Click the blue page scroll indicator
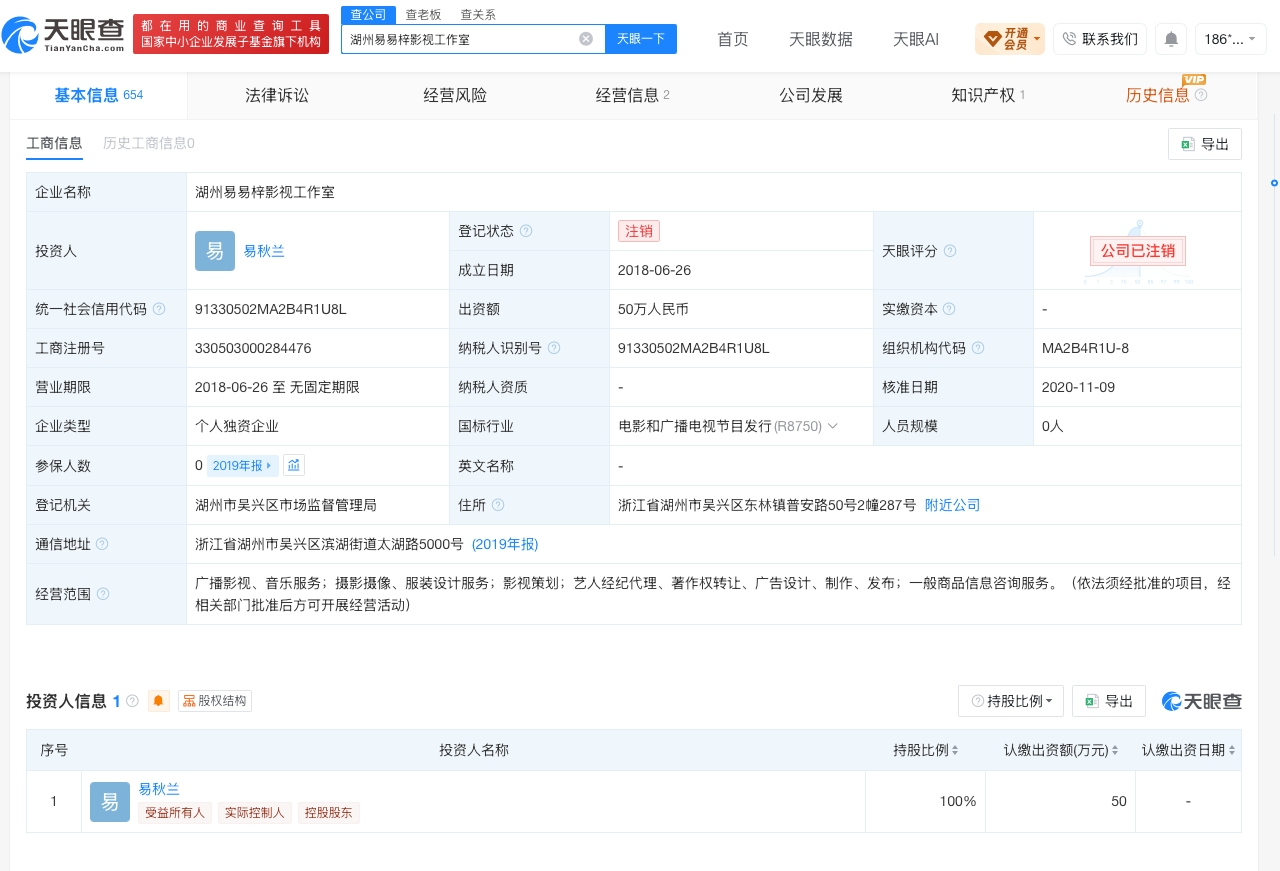Viewport: 1280px width, 871px height. [x=1274, y=183]
